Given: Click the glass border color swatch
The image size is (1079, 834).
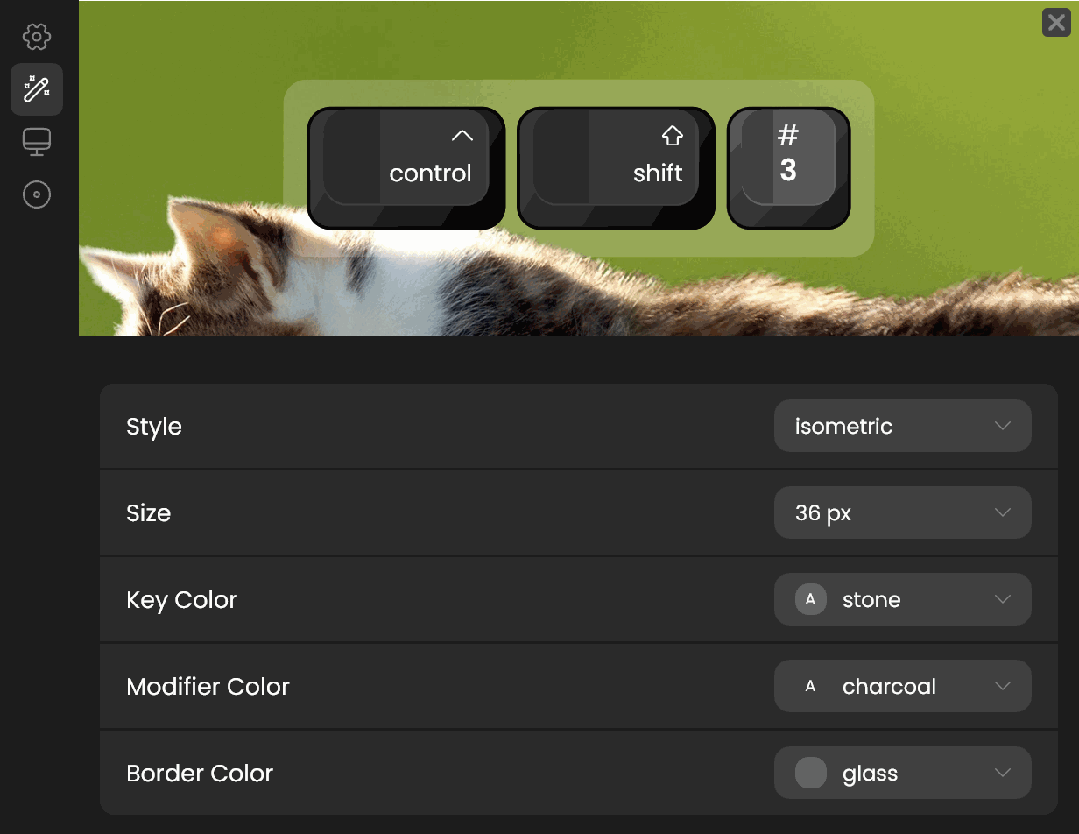Looking at the screenshot, I should click(x=811, y=773).
